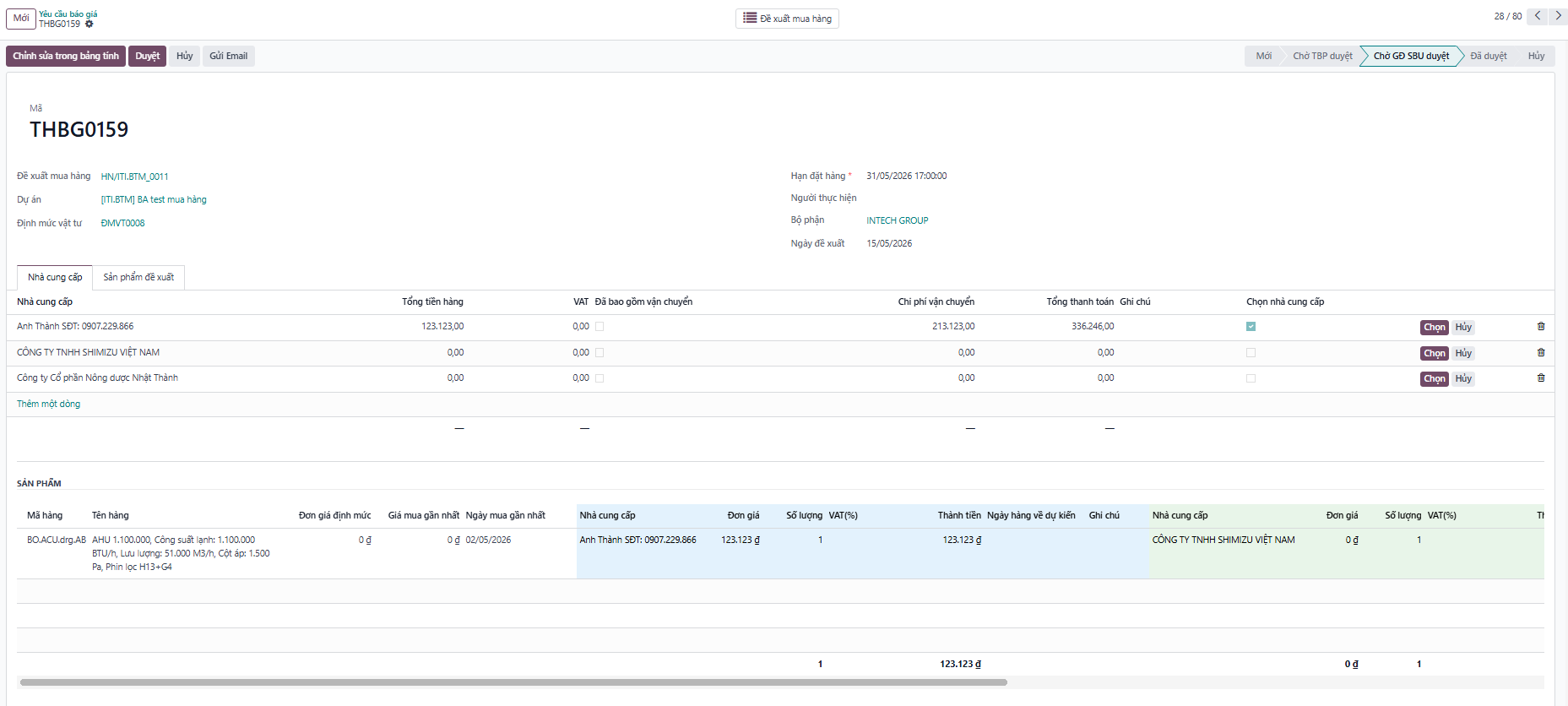Image resolution: width=1568 pixels, height=706 pixels.
Task: Open material norm ĐMVT0008 link
Action: pyautogui.click(x=122, y=224)
